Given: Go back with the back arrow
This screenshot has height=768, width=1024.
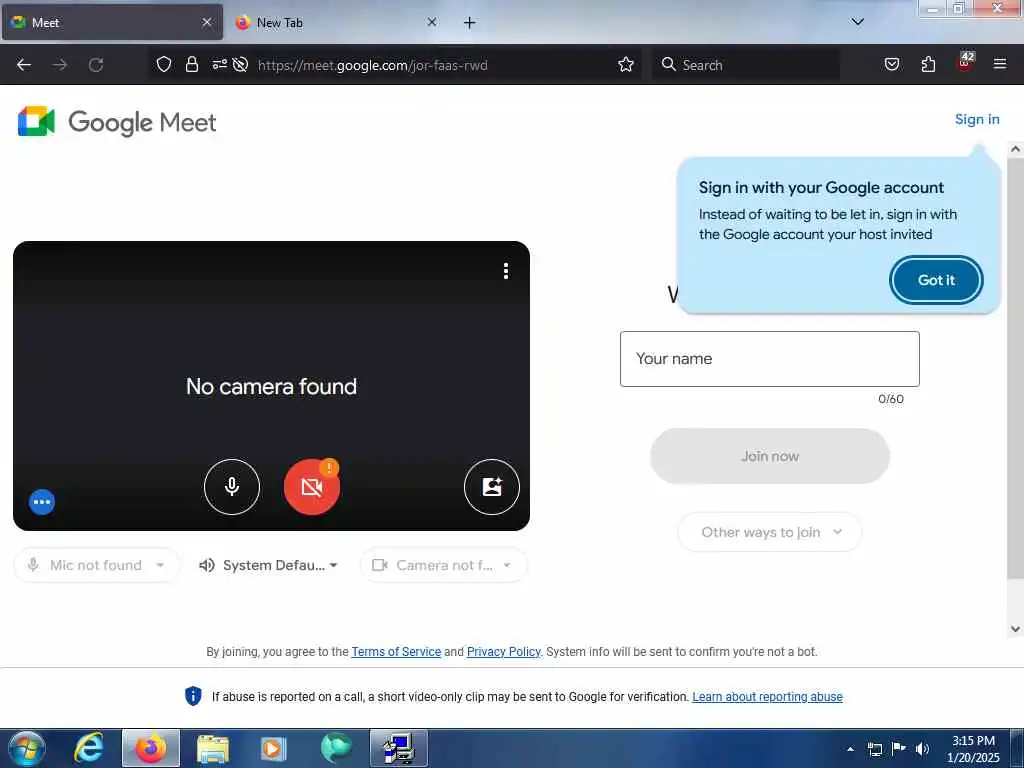Looking at the screenshot, I should (24, 65).
